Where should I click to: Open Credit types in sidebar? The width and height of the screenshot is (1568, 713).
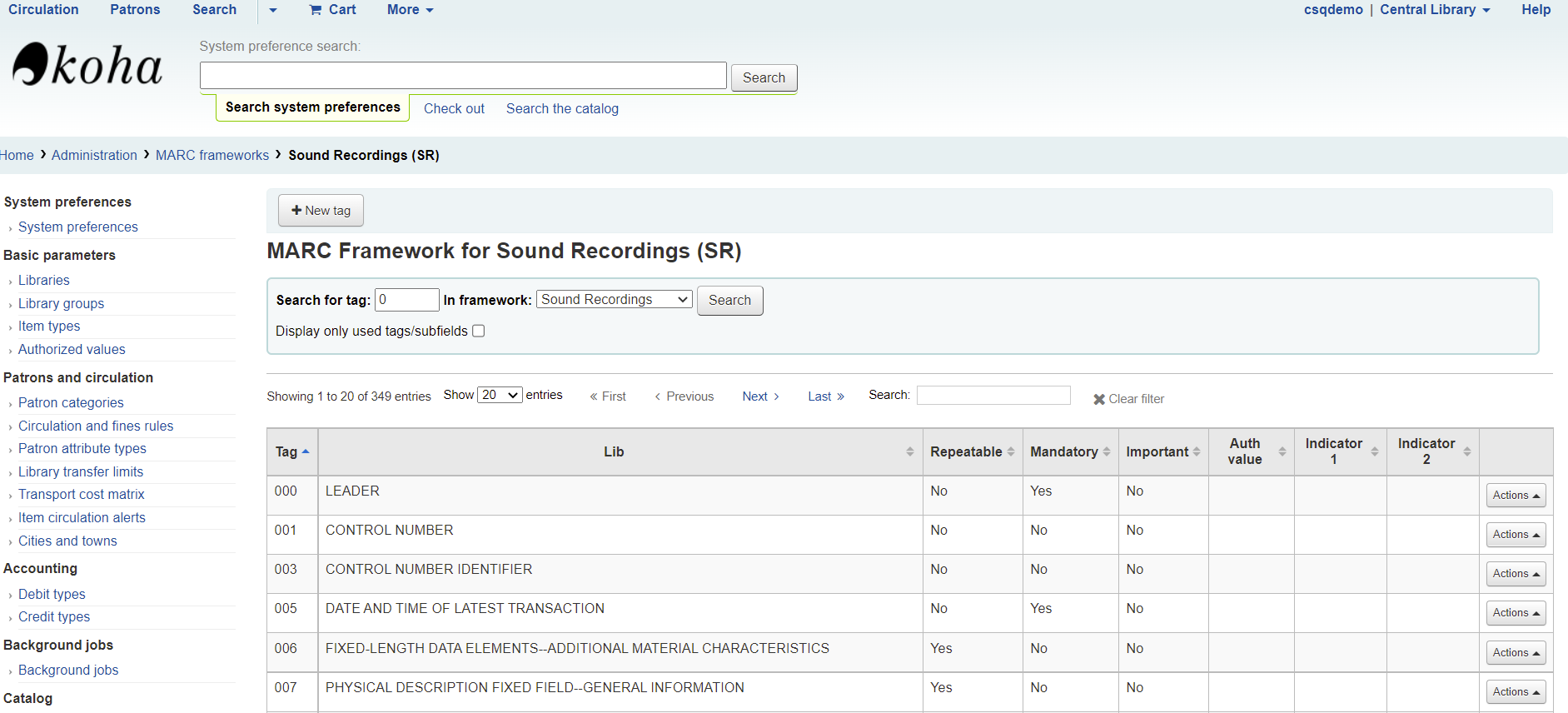pyautogui.click(x=54, y=617)
